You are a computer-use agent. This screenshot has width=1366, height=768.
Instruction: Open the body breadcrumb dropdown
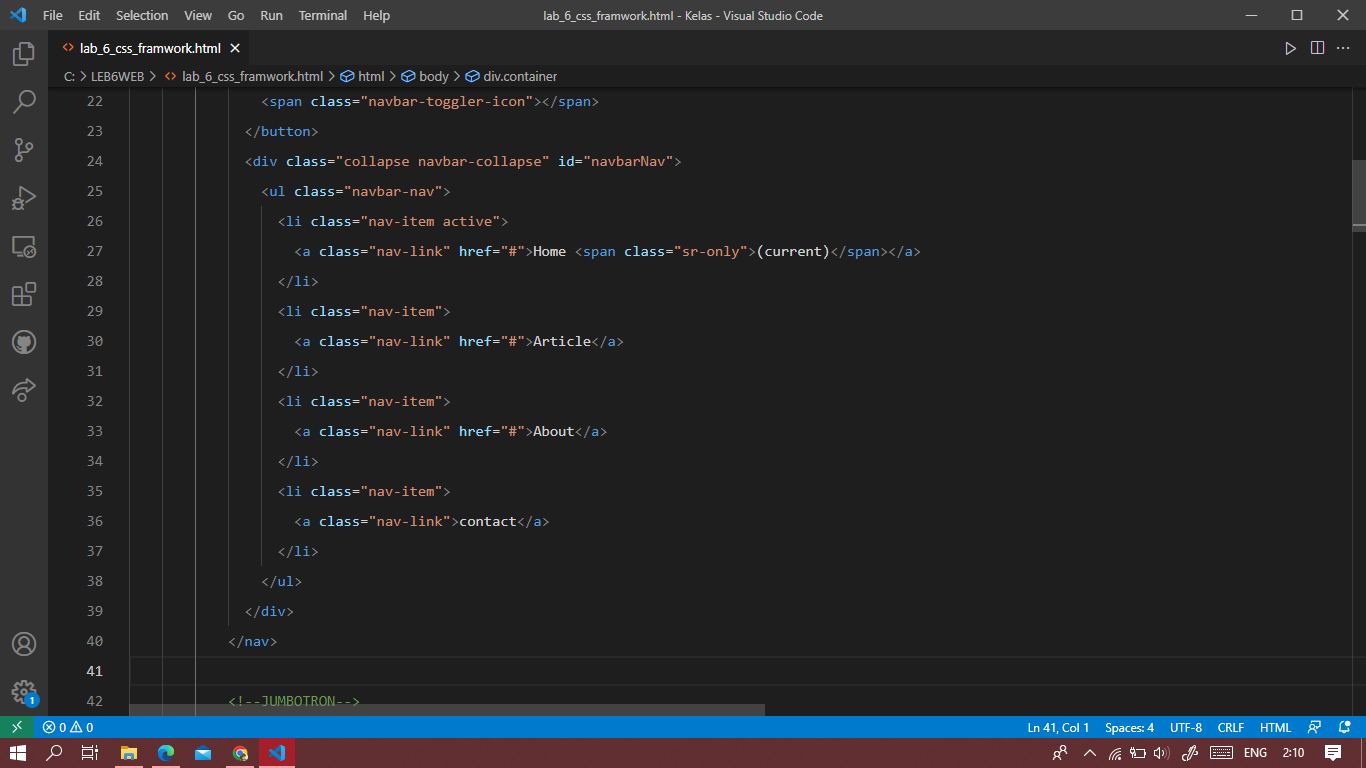(431, 76)
